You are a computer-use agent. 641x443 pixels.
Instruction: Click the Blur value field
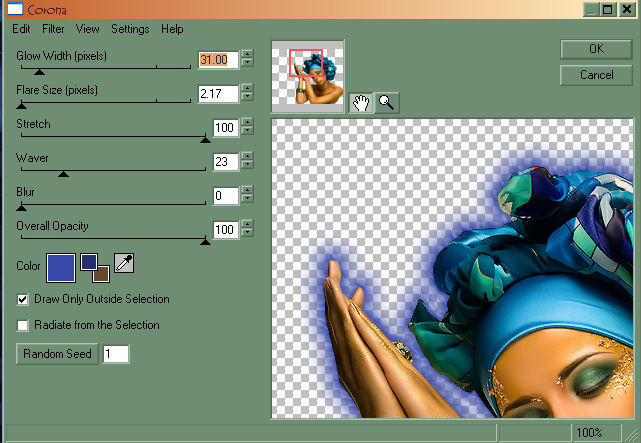pyautogui.click(x=226, y=196)
